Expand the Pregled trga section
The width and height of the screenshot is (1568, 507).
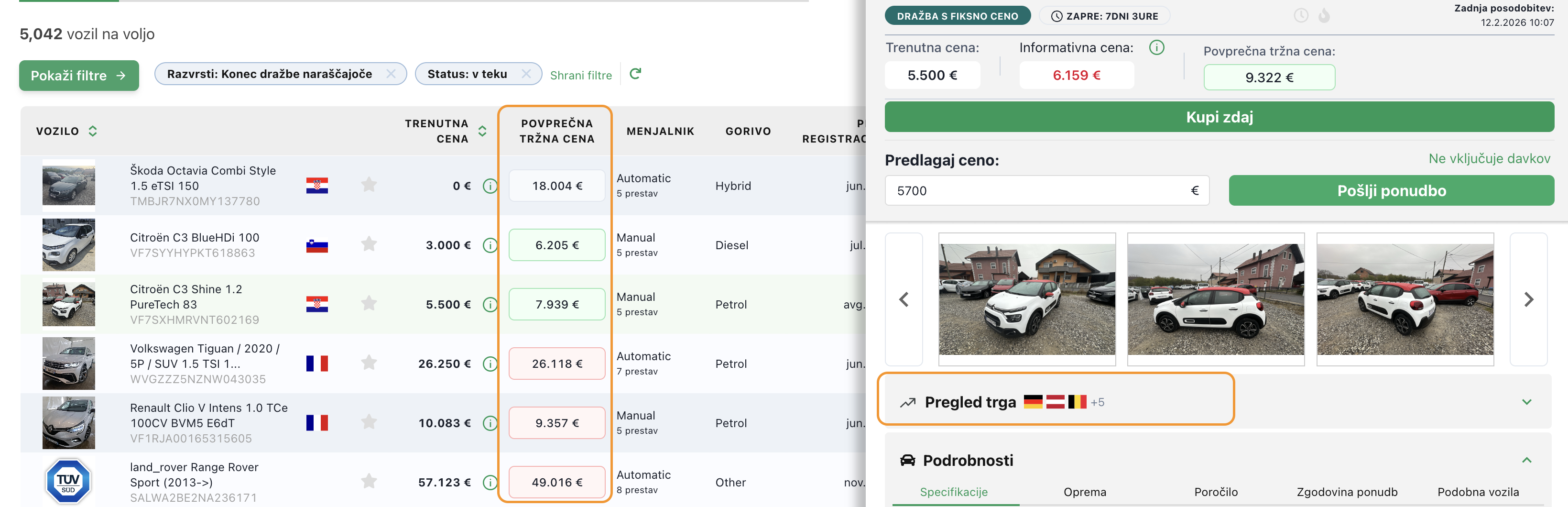[x=1526, y=402]
